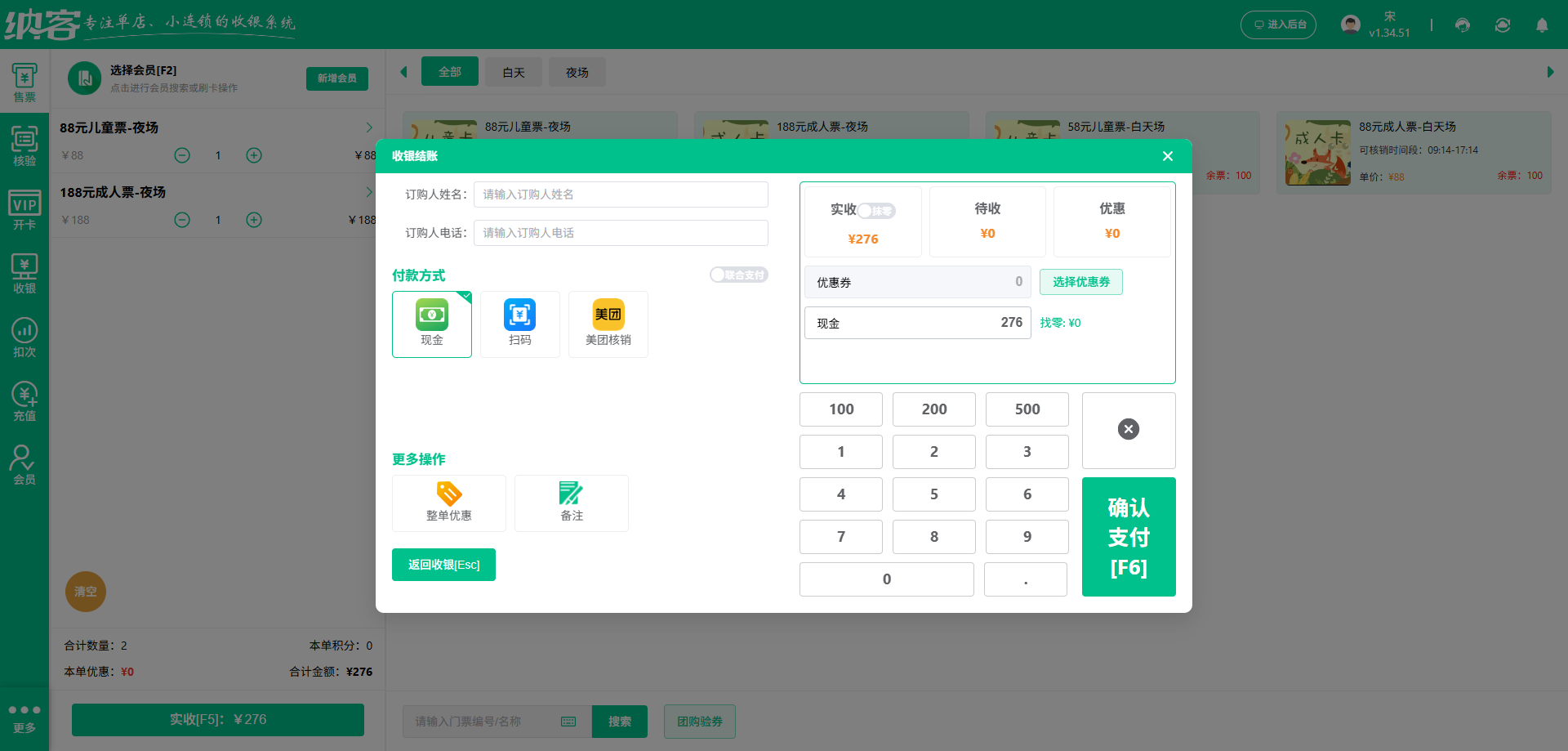The image size is (1568, 751).
Task: Click the 团购验券 group voucher button
Action: (700, 722)
